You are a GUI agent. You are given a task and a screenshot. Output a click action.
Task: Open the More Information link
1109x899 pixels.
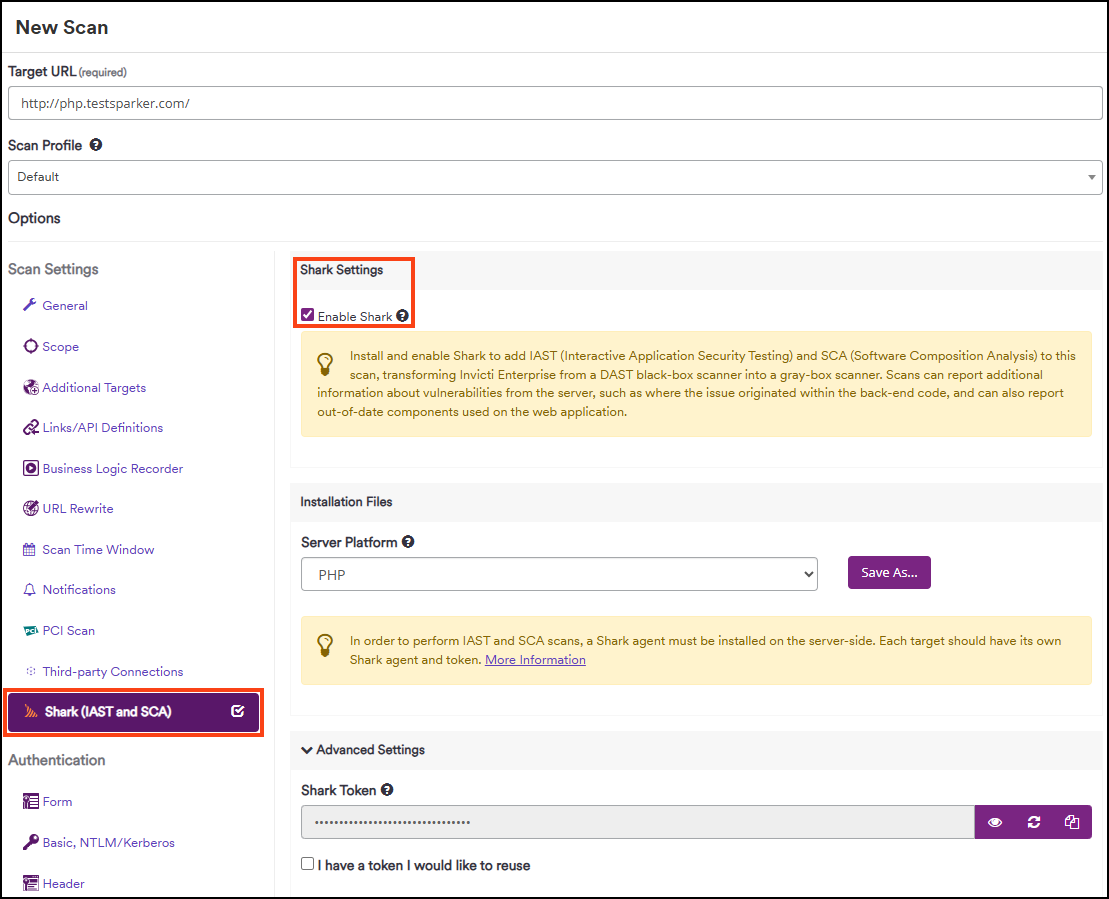[x=535, y=660]
